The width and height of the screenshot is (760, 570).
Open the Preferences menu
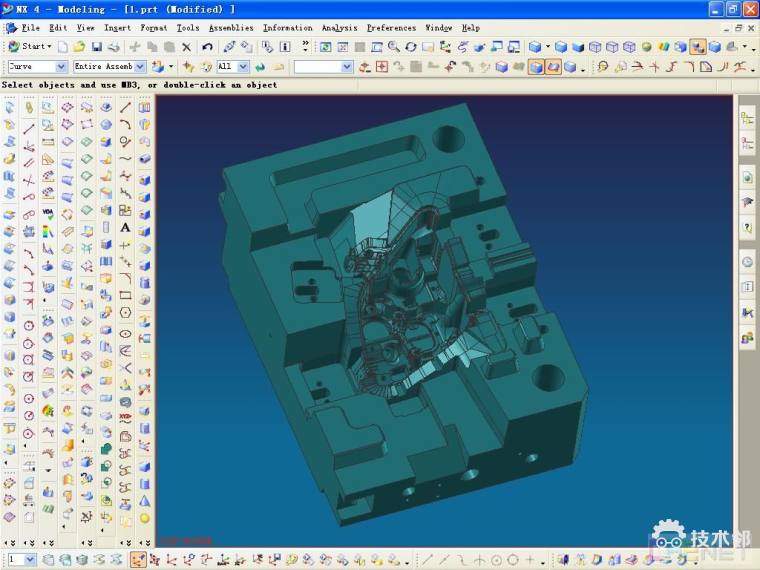390,28
